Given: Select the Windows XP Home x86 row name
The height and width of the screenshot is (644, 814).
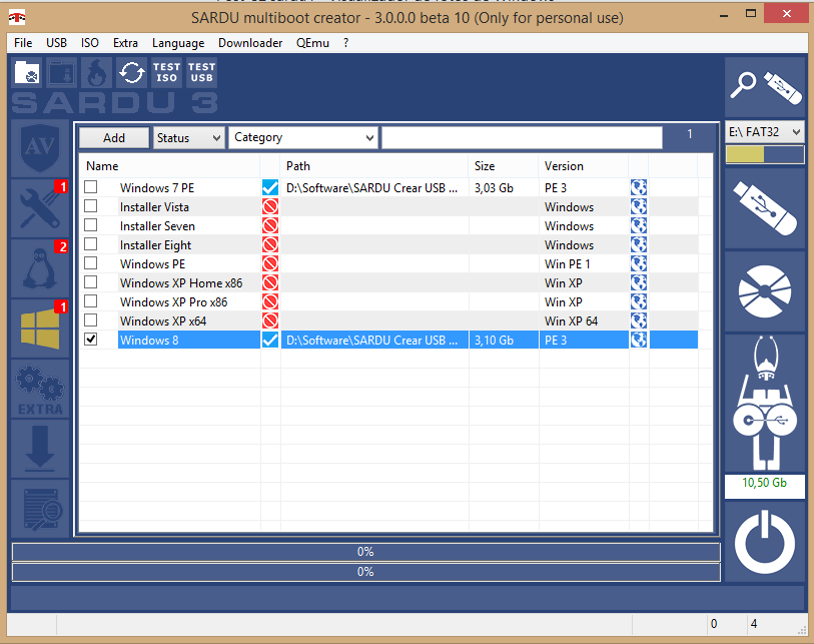Looking at the screenshot, I should tap(181, 283).
